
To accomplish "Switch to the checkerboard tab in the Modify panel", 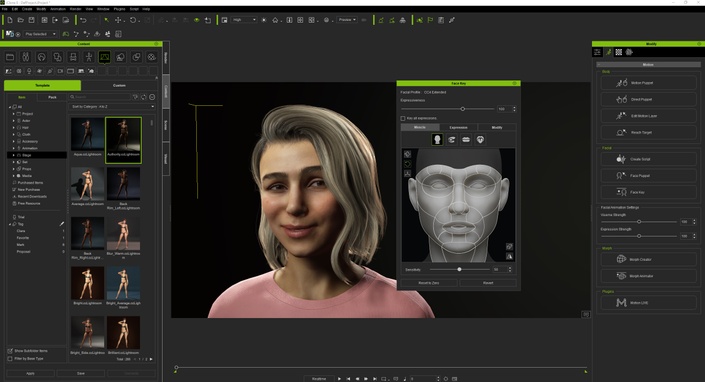I will pyautogui.click(x=619, y=52).
